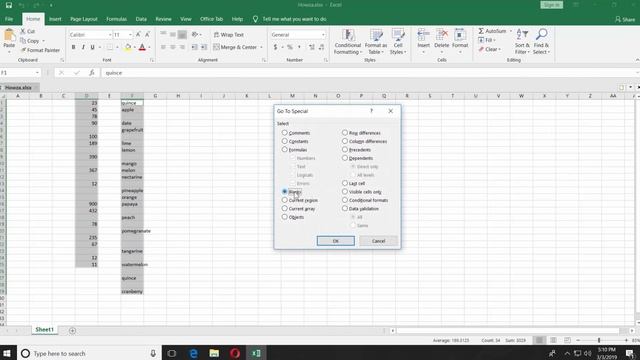Switch to the Page Layout tab
This screenshot has height=360, width=640.
pos(84,19)
